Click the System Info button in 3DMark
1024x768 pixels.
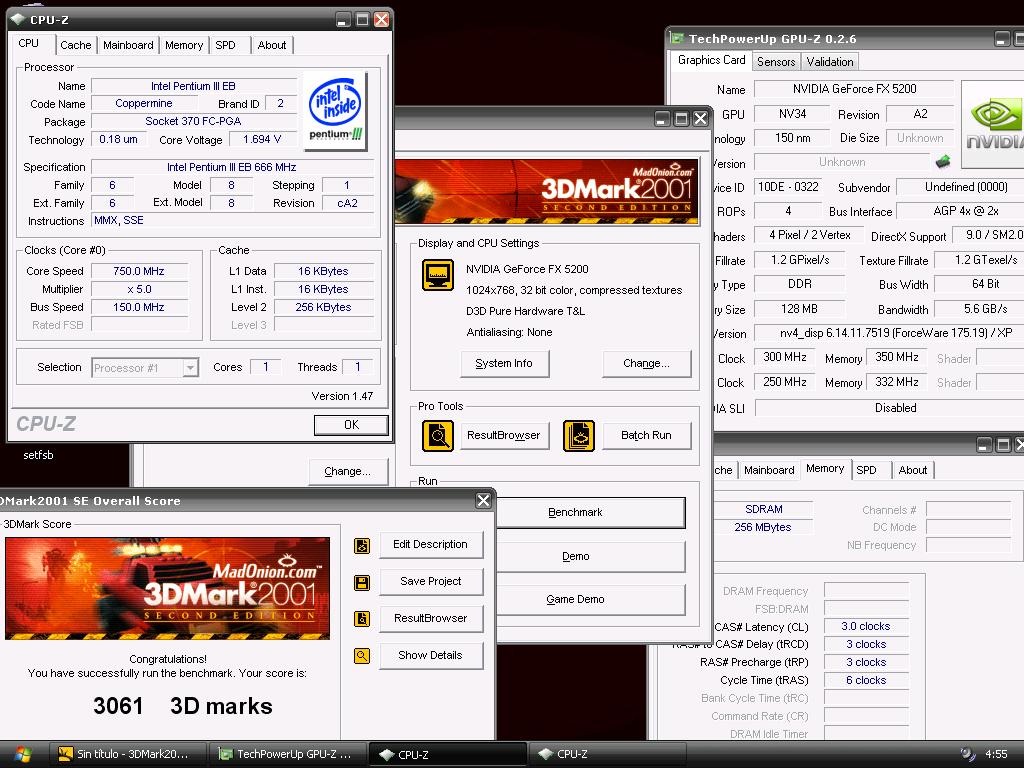(504, 364)
